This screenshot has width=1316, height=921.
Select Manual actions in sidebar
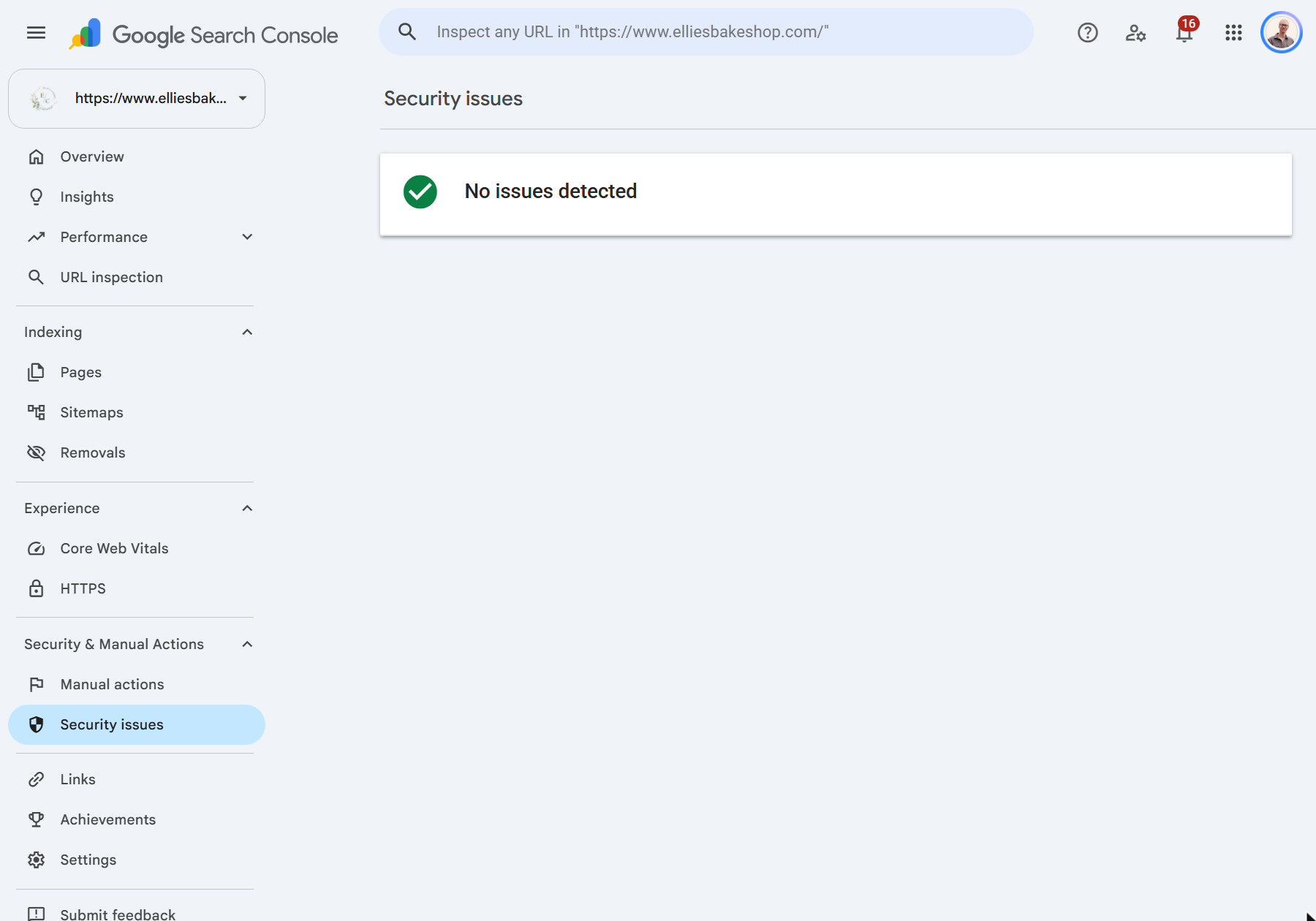(137, 685)
